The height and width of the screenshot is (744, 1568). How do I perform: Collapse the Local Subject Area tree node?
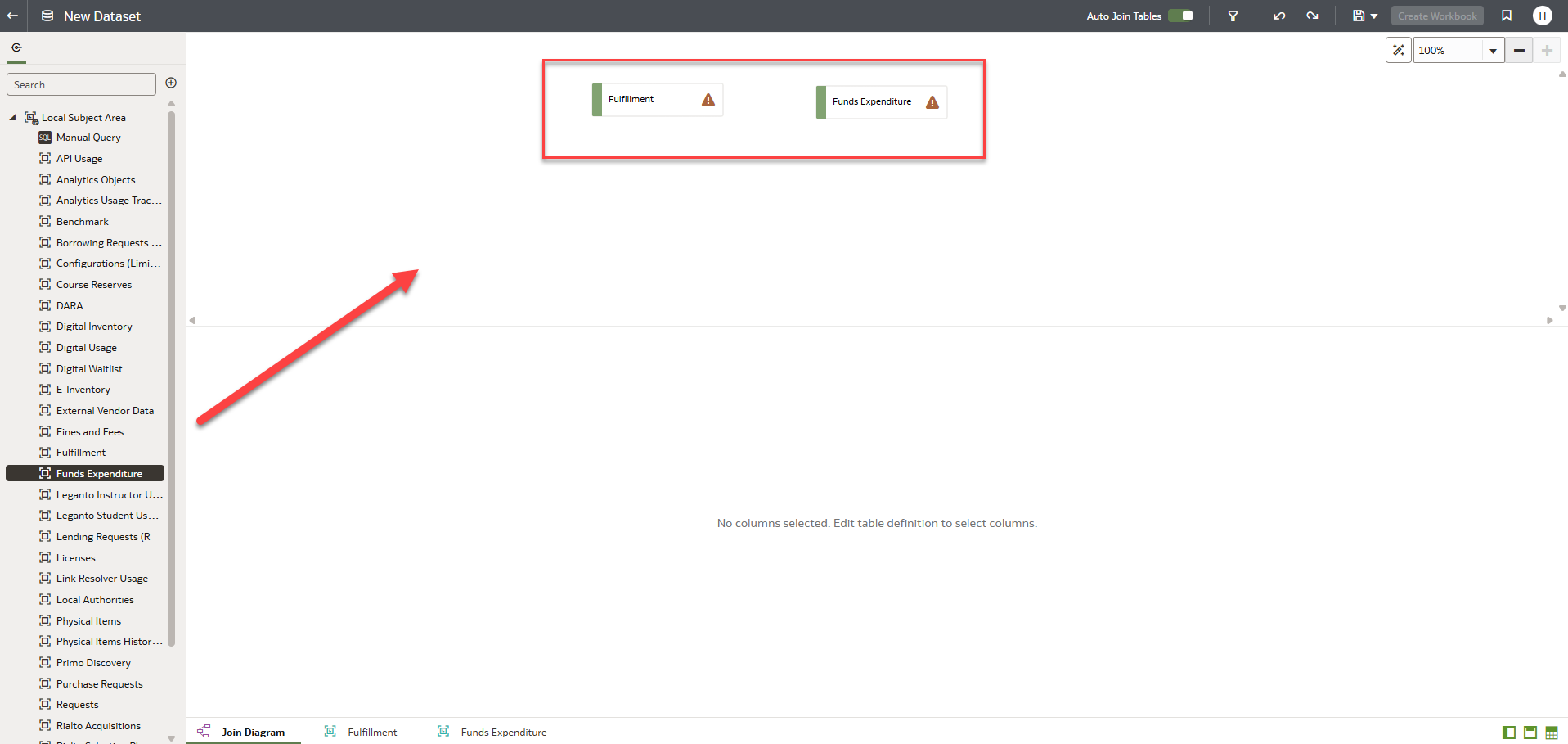[13, 117]
